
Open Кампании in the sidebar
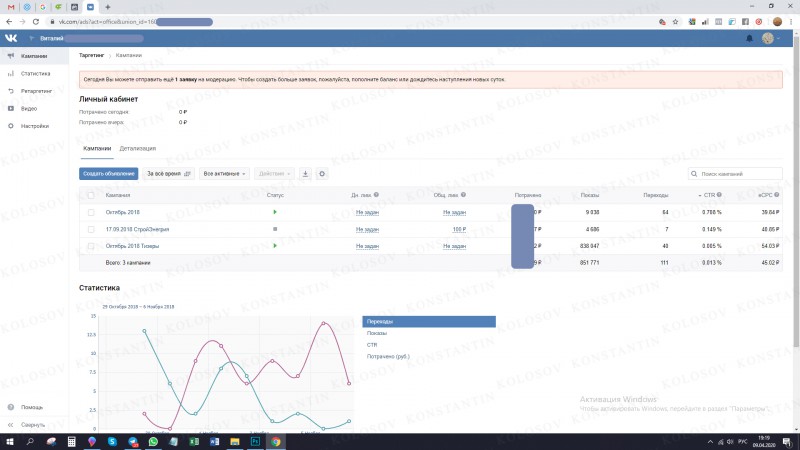point(34,56)
